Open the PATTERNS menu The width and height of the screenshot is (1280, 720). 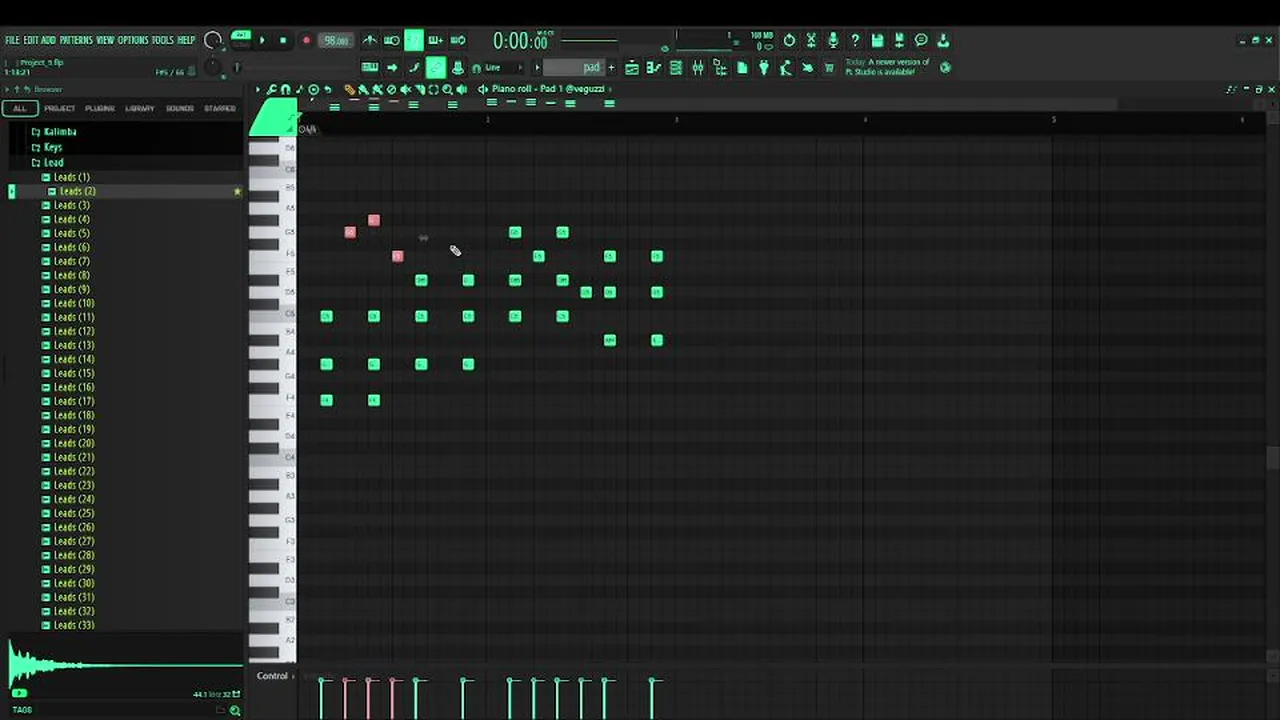coord(76,40)
